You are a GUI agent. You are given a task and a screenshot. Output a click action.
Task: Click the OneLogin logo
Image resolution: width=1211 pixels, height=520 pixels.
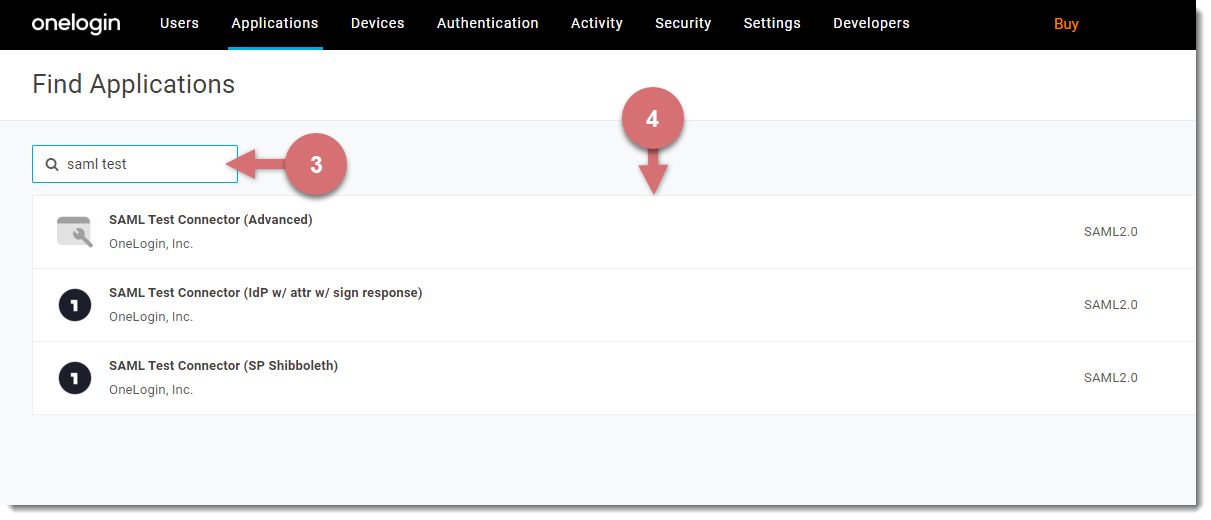[x=76, y=22]
